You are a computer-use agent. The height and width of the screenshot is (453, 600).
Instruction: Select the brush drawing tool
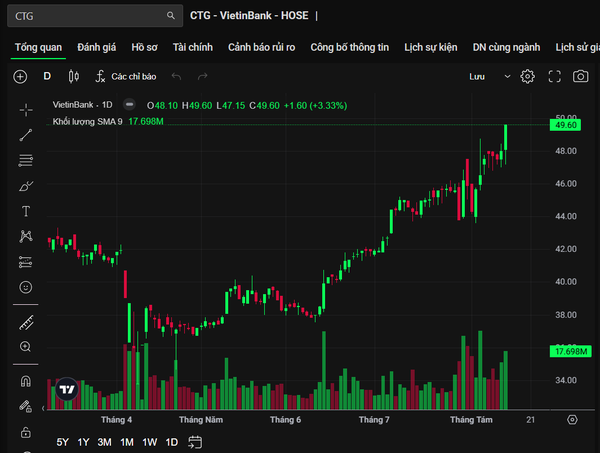click(26, 186)
